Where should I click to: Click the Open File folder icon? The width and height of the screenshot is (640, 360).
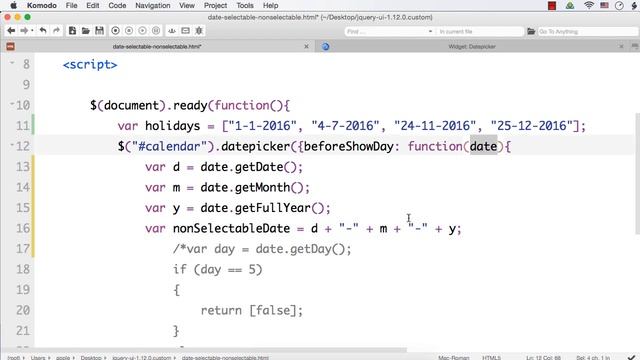point(86,31)
